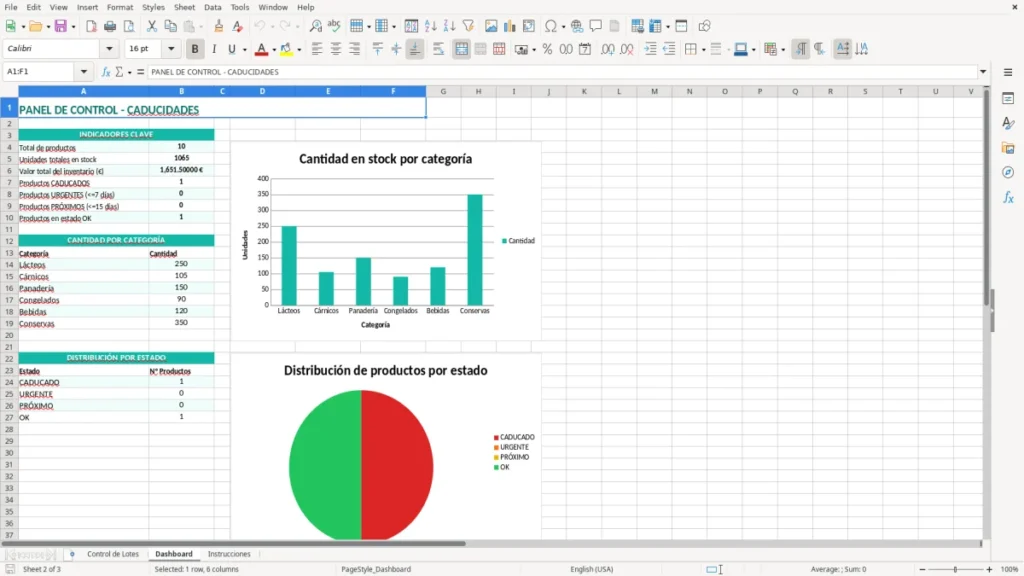Open sidebar Properties panel icon

tap(1008, 98)
